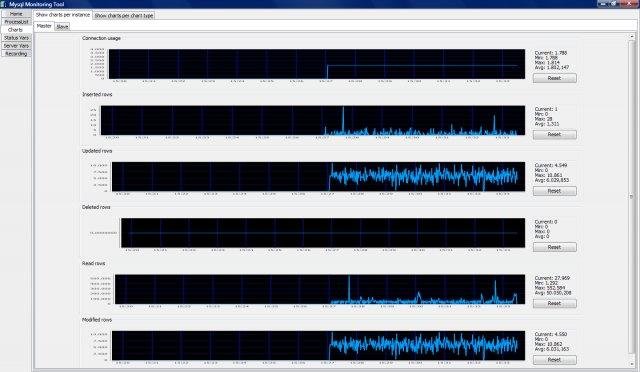This screenshot has height=372, width=640.
Task: Reset the Inserted rows chart
Action: tap(554, 134)
